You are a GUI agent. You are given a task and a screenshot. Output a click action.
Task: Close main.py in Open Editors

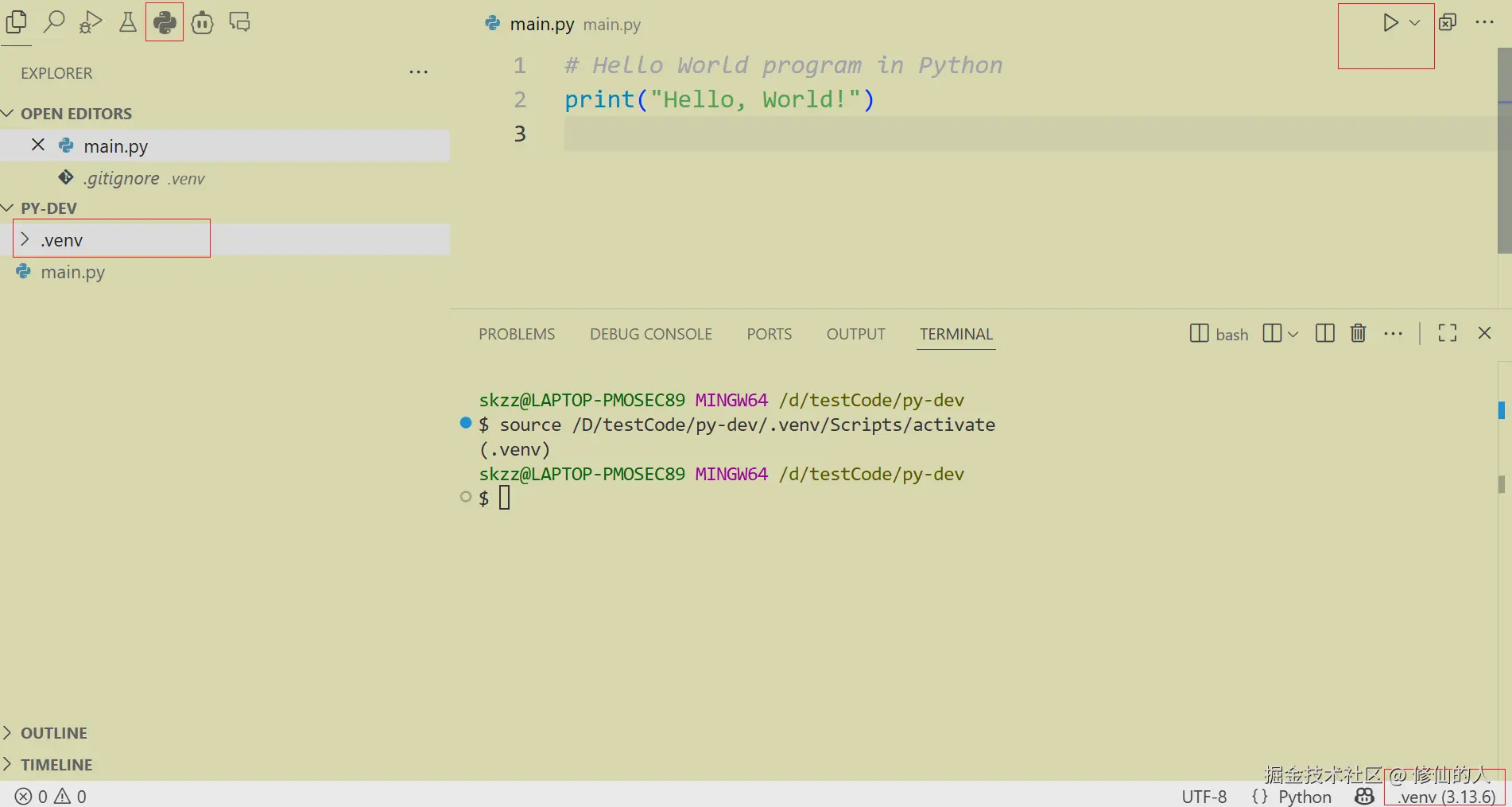click(x=37, y=145)
